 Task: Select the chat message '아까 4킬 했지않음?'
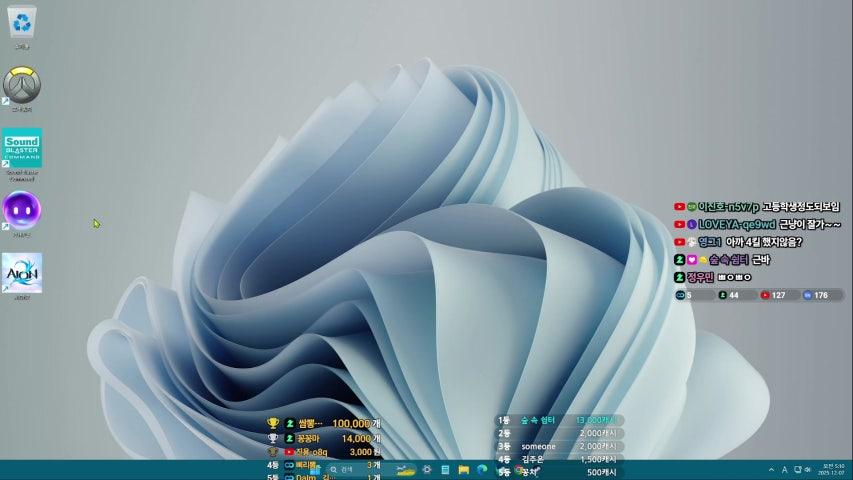pos(764,242)
